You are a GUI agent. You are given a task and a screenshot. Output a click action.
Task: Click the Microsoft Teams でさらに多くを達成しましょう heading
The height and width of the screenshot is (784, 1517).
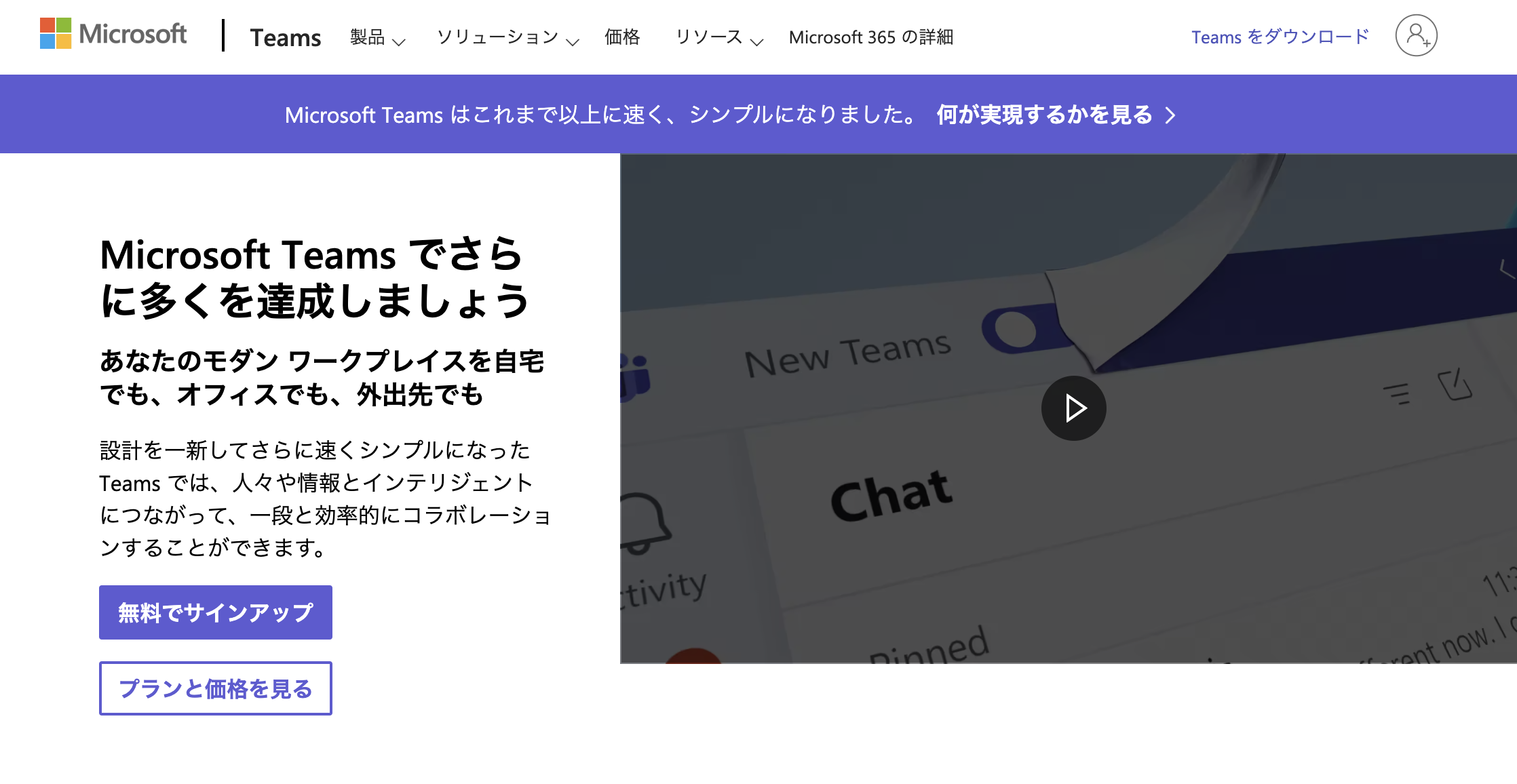(x=314, y=277)
